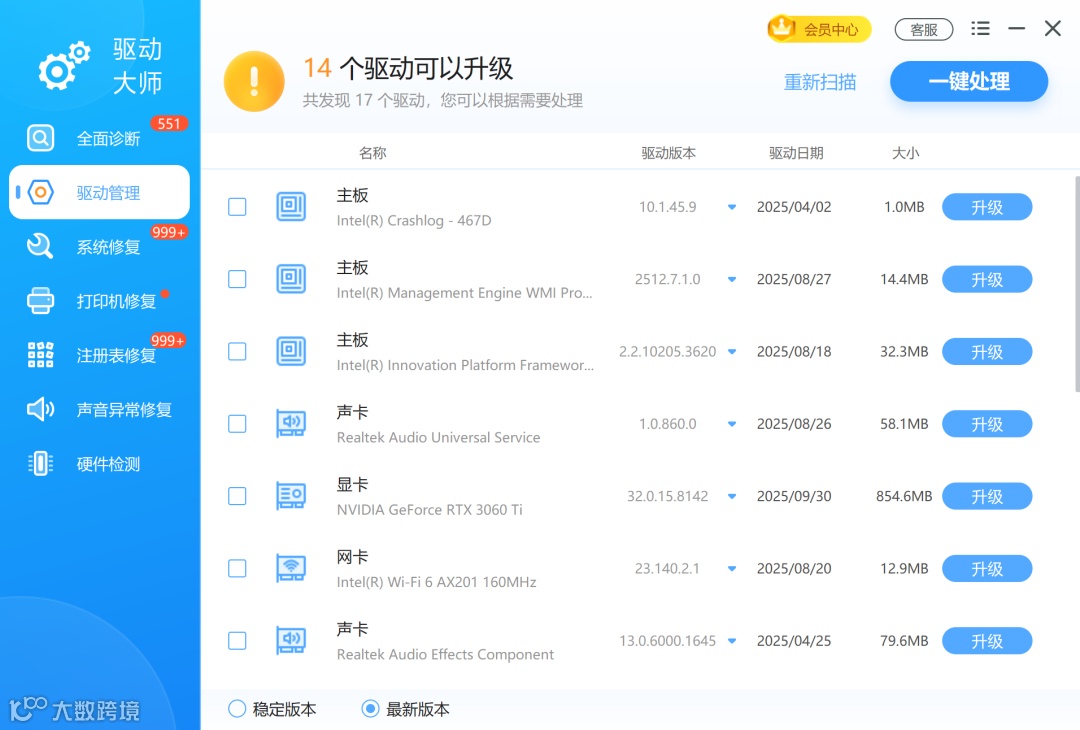1080x730 pixels.
Task: Click the 驱动大师 gear logo icon
Action: (x=64, y=65)
